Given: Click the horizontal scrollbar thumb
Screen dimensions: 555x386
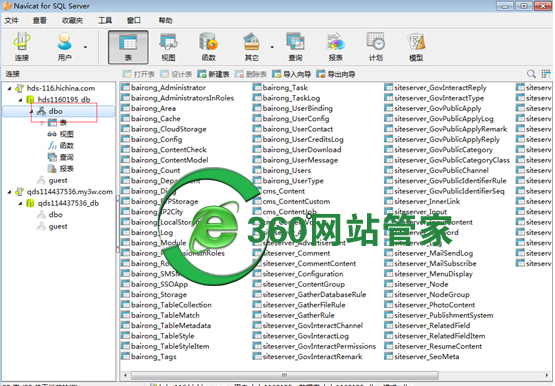Looking at the screenshot, I should coord(285,375).
